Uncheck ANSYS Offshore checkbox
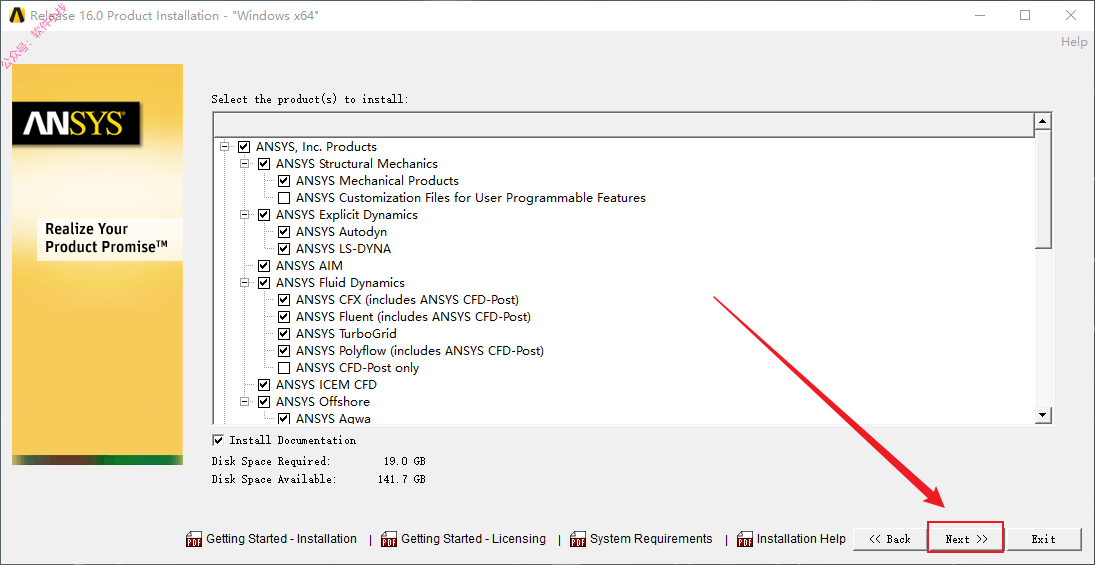This screenshot has height=565, width=1095. [x=263, y=402]
